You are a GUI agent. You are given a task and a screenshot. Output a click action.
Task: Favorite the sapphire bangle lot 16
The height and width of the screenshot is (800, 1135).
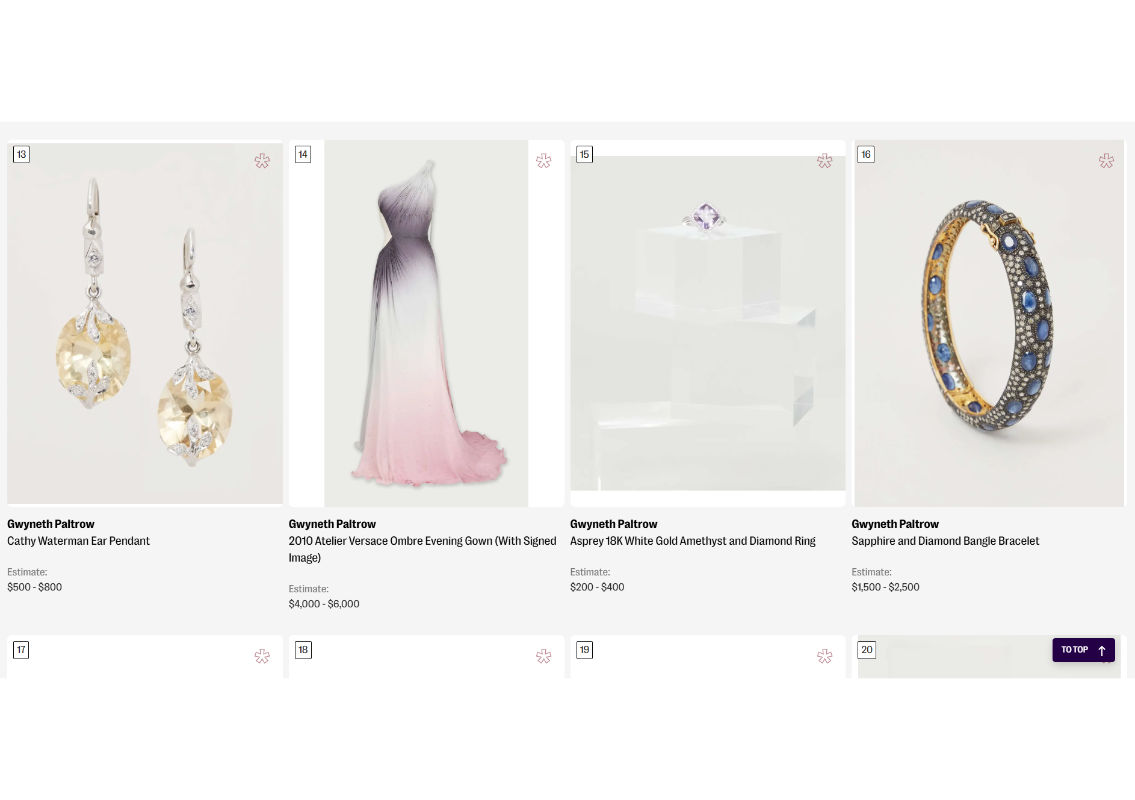pyautogui.click(x=1106, y=160)
